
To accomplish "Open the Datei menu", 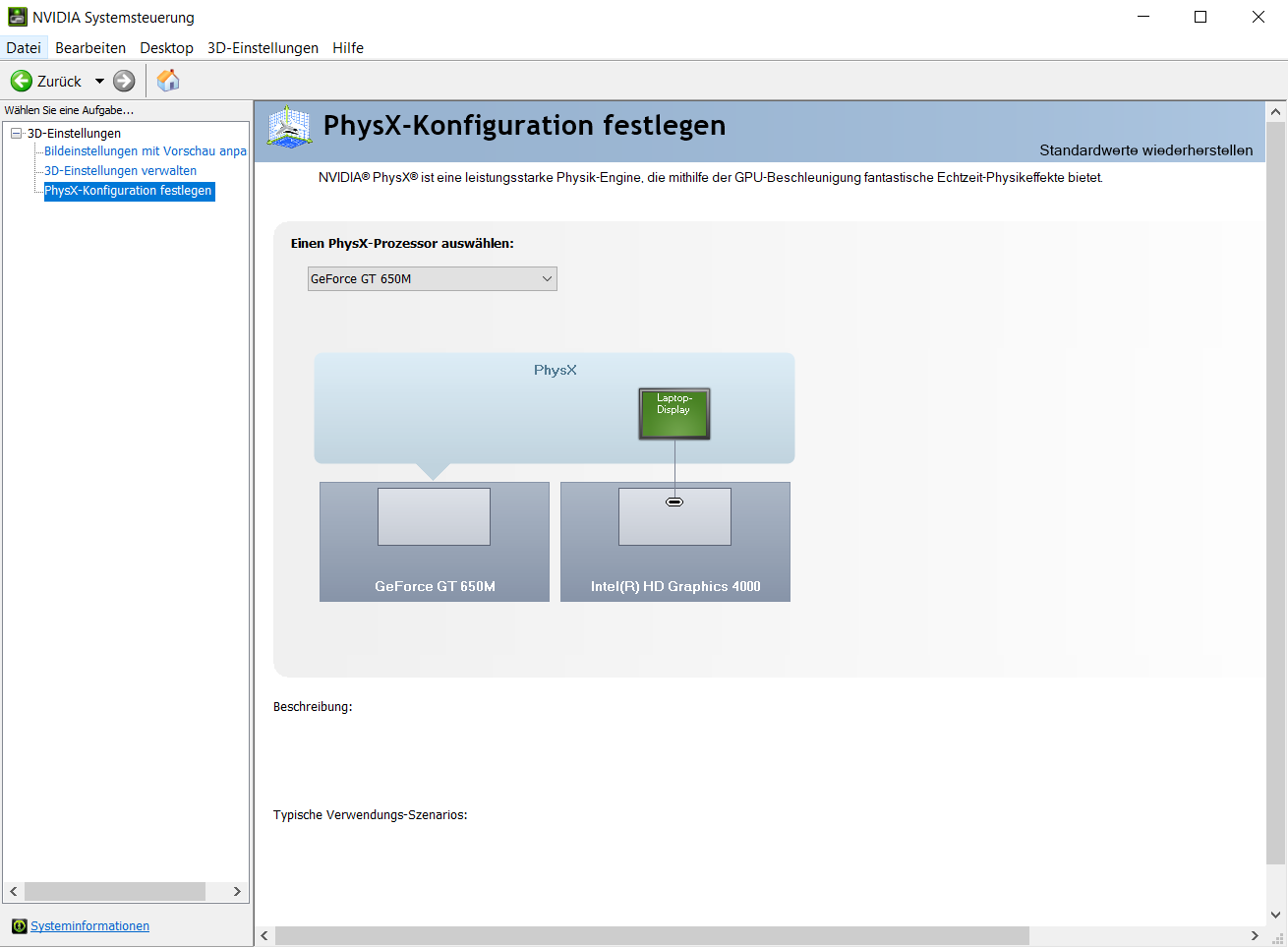I will (x=24, y=47).
